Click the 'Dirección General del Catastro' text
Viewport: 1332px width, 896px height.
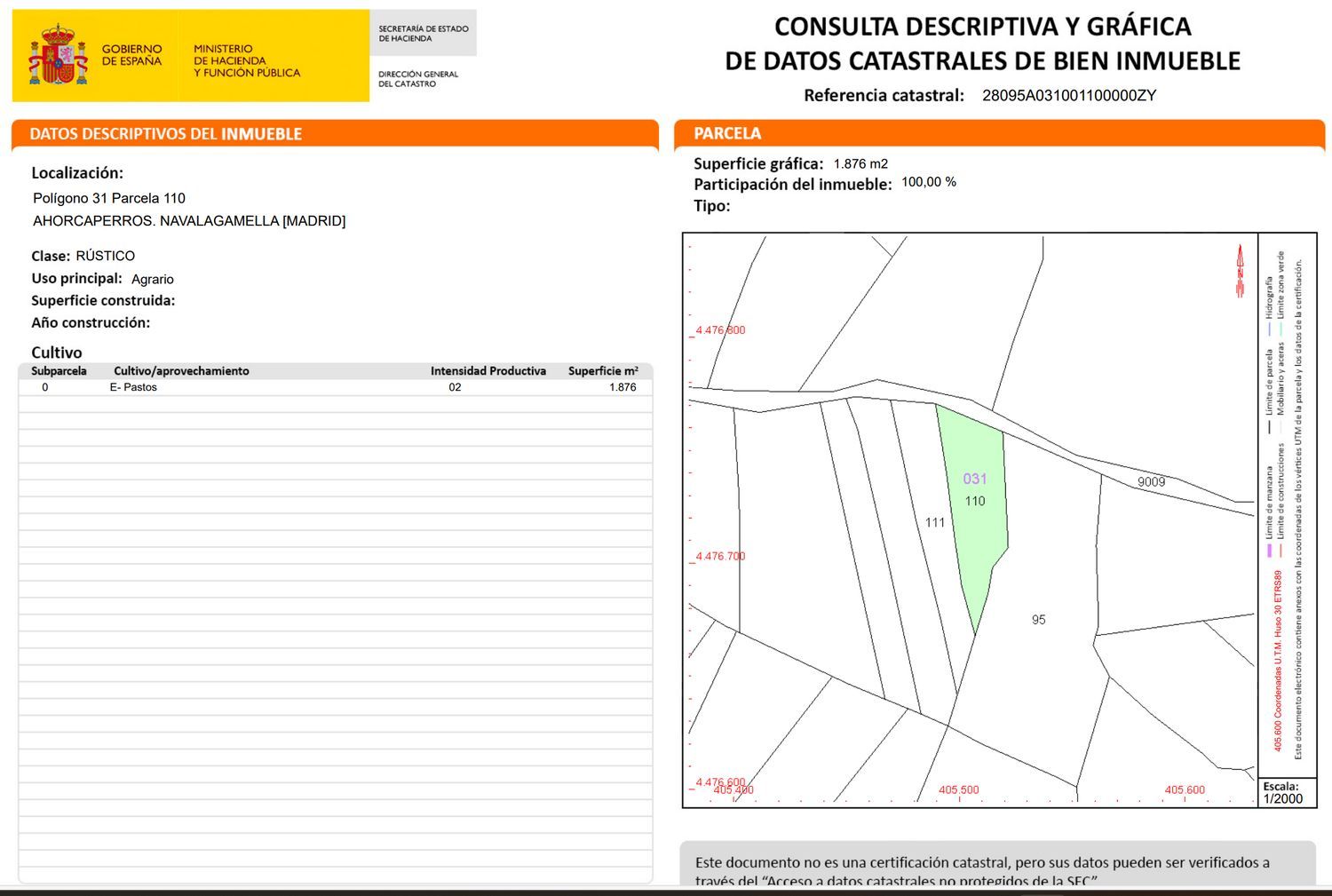tap(418, 79)
